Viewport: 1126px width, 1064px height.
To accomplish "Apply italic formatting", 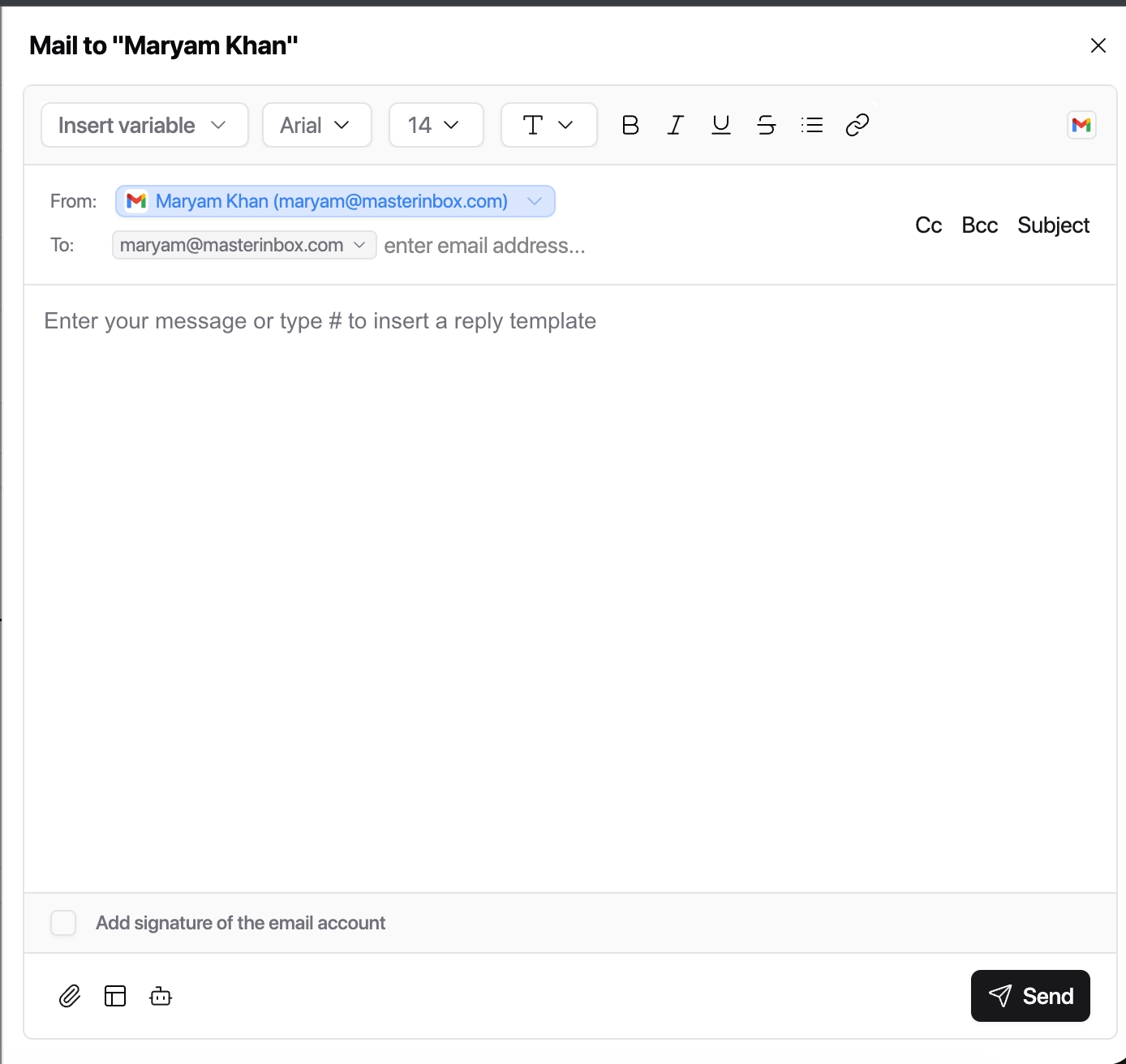I will tap(675, 124).
